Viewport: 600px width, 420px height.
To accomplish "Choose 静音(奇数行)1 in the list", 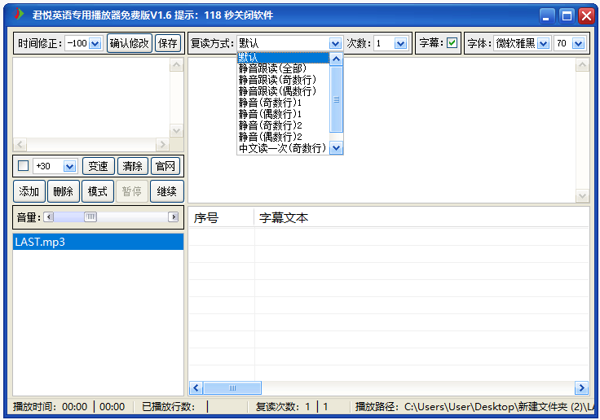I will click(x=270, y=103).
